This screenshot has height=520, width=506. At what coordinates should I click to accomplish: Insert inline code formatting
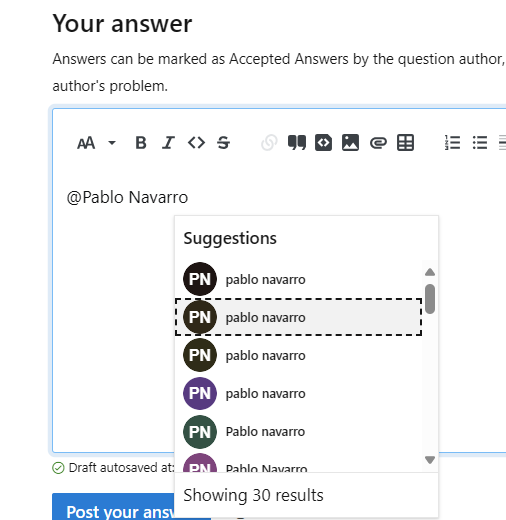[x=196, y=143]
